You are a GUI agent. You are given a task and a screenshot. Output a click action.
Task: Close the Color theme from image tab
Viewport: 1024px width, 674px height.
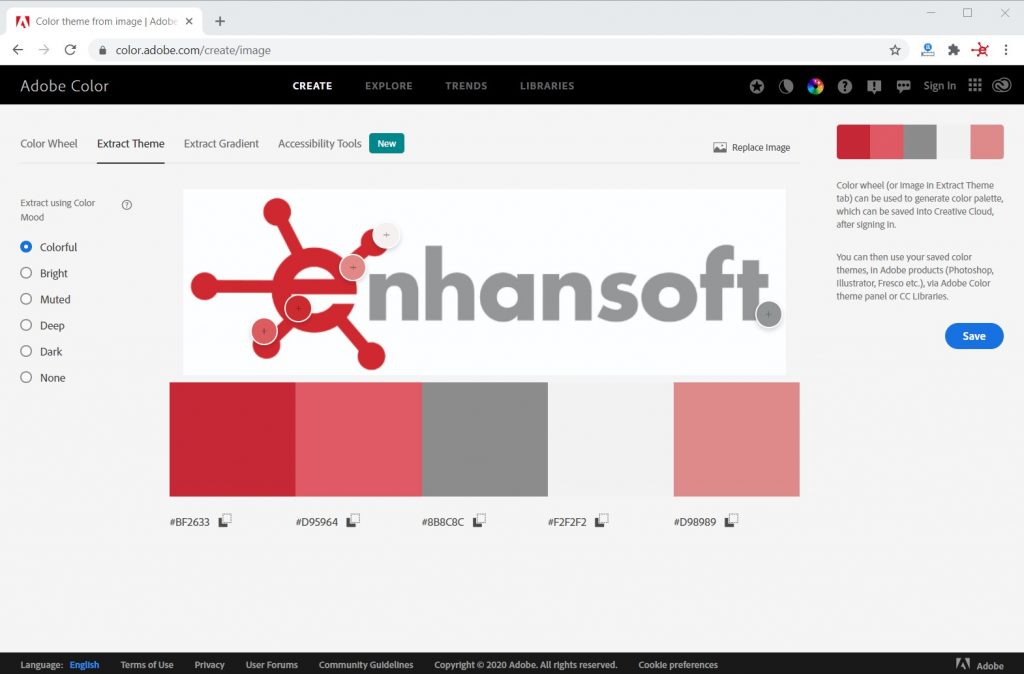[189, 22]
